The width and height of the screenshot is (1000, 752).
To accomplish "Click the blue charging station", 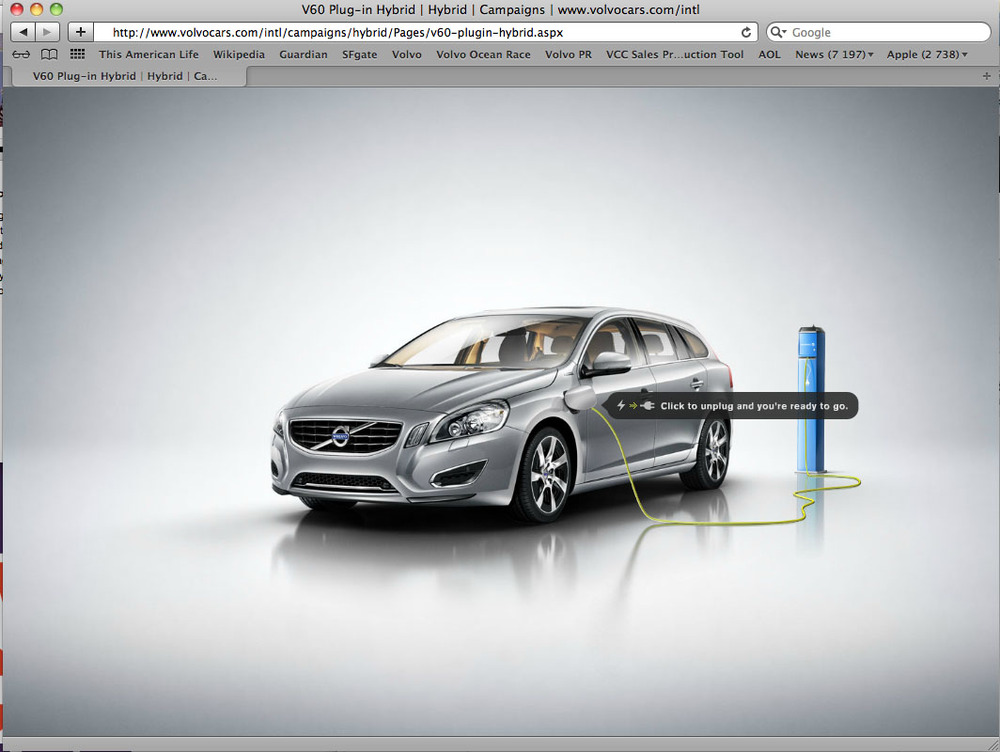I will [x=809, y=398].
